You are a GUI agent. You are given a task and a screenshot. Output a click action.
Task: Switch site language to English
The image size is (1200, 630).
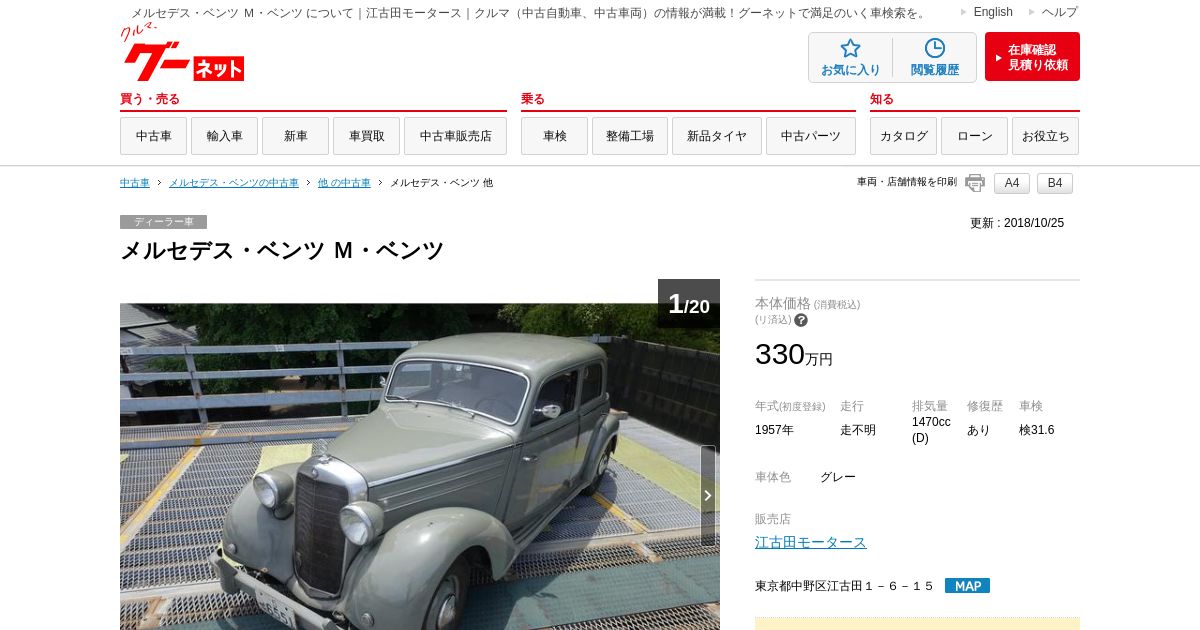pos(993,12)
